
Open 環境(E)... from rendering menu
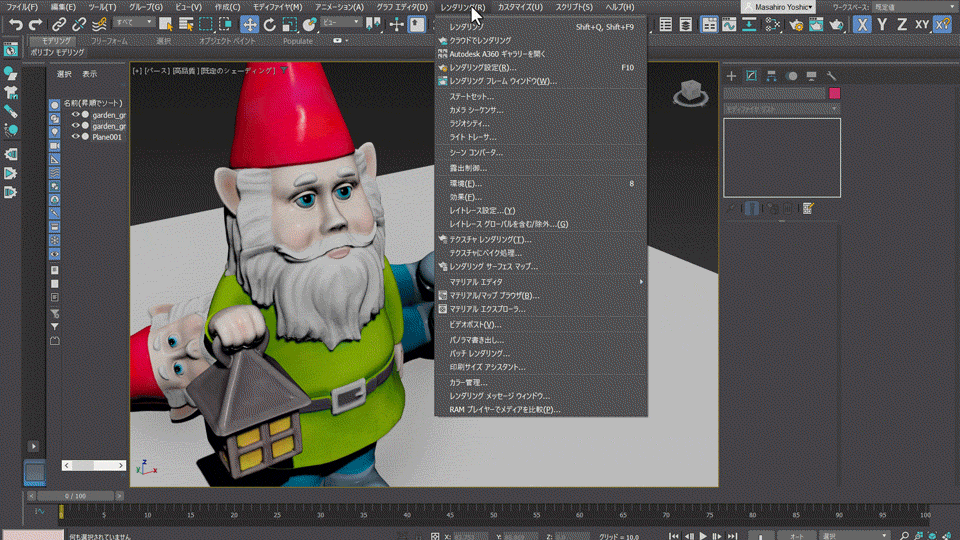(x=541, y=184)
